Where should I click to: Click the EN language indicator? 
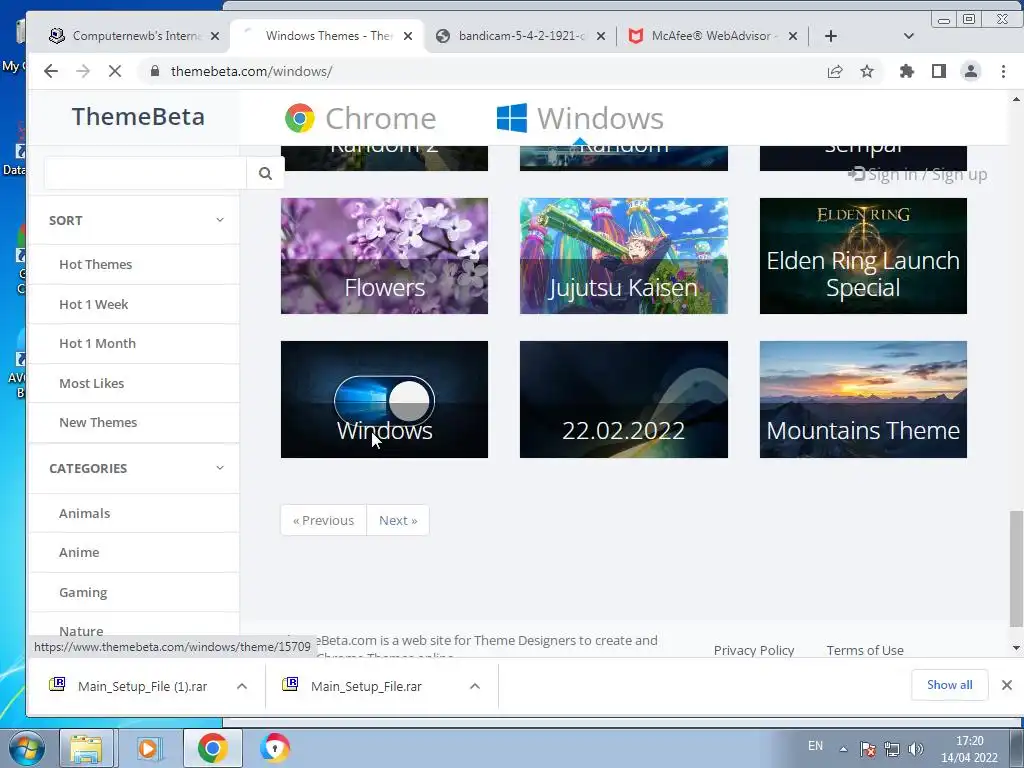(x=815, y=746)
